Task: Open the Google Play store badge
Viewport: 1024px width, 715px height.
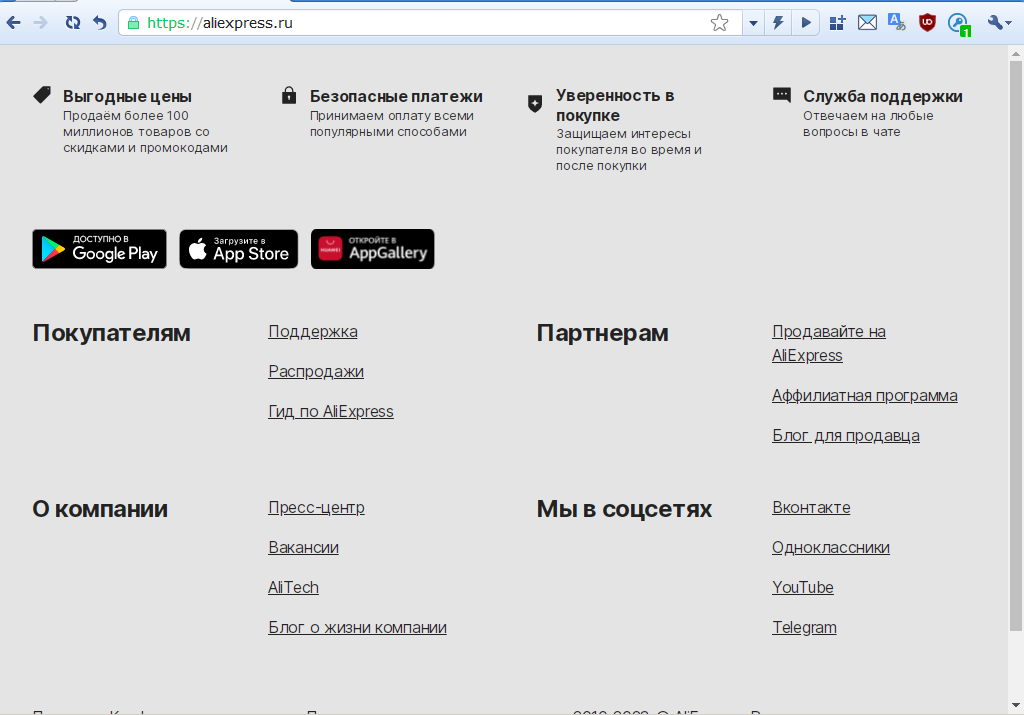Action: 99,249
